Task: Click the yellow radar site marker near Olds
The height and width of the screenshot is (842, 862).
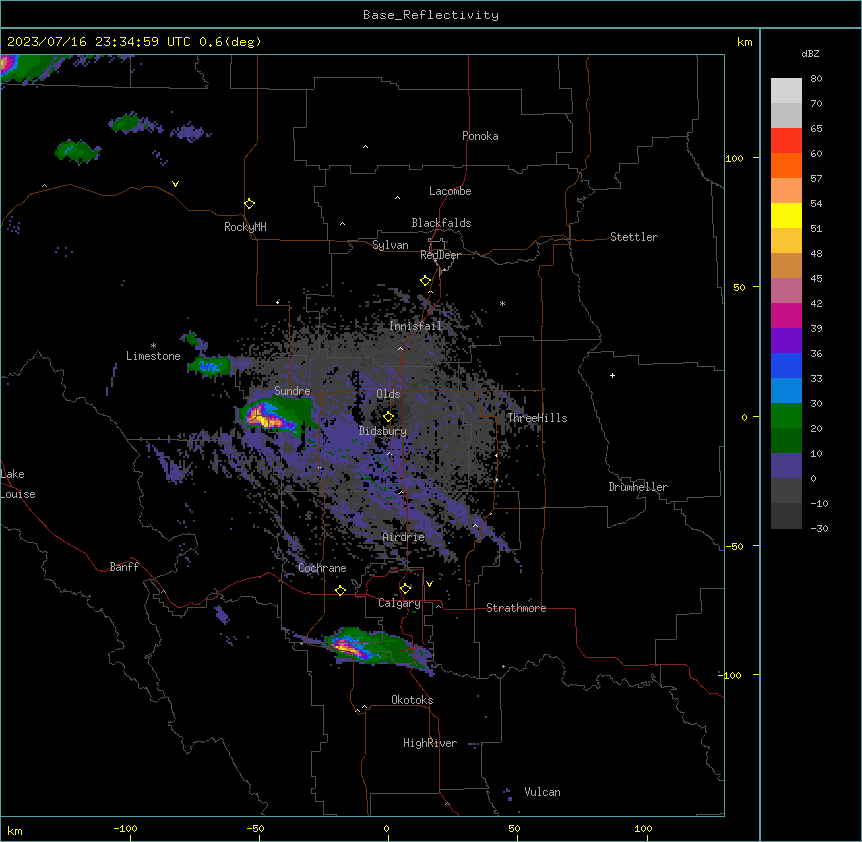Action: coord(388,417)
